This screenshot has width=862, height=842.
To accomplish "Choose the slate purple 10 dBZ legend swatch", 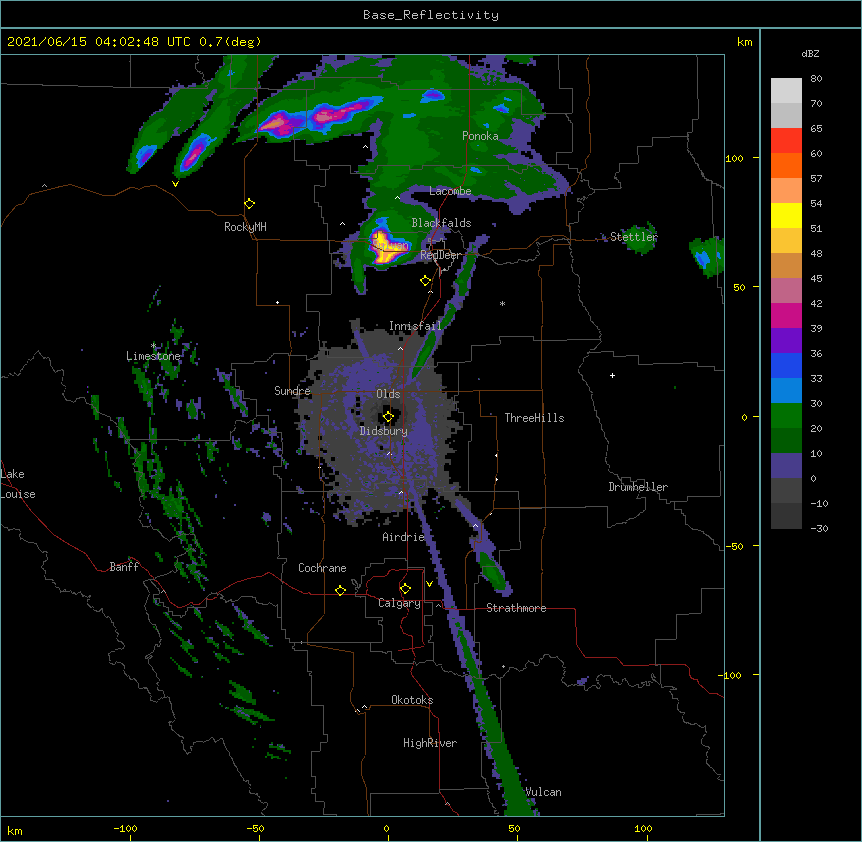I will tap(786, 466).
